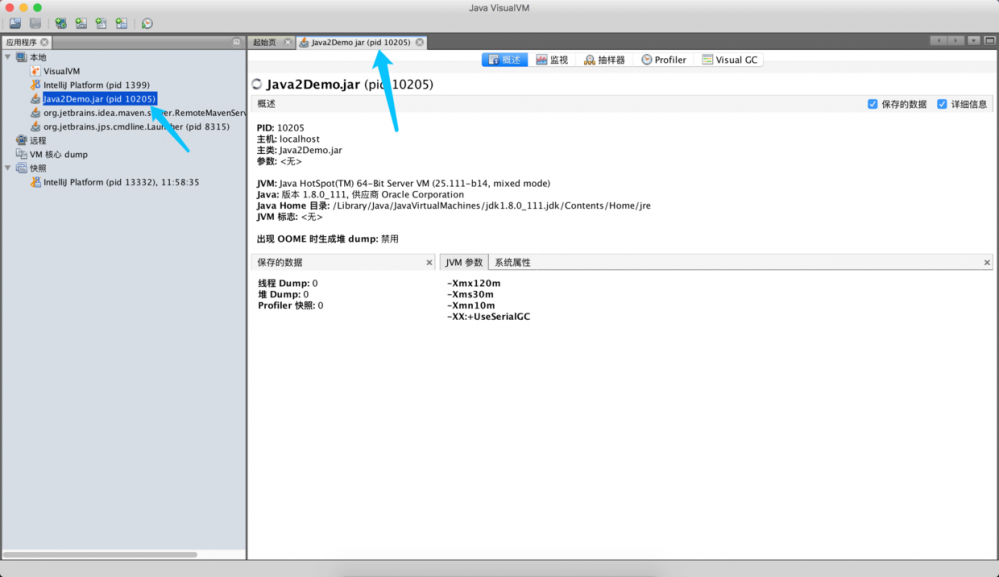999x577 pixels.
Task: Switch to the Visual GC tab
Action: click(x=731, y=59)
